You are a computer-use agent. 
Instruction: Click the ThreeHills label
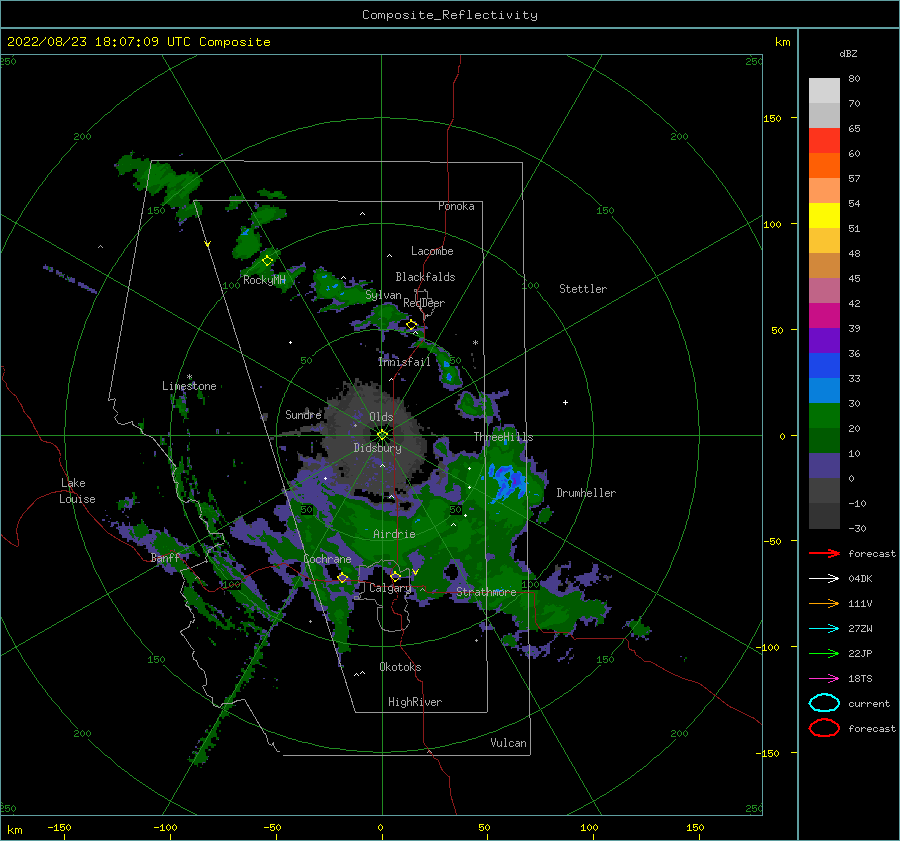[x=503, y=437]
